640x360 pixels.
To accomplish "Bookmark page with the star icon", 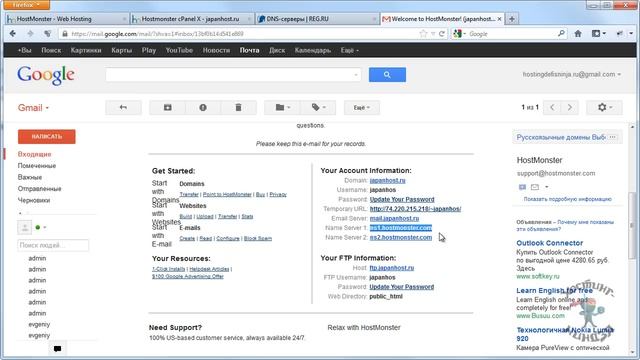I will [x=423, y=34].
